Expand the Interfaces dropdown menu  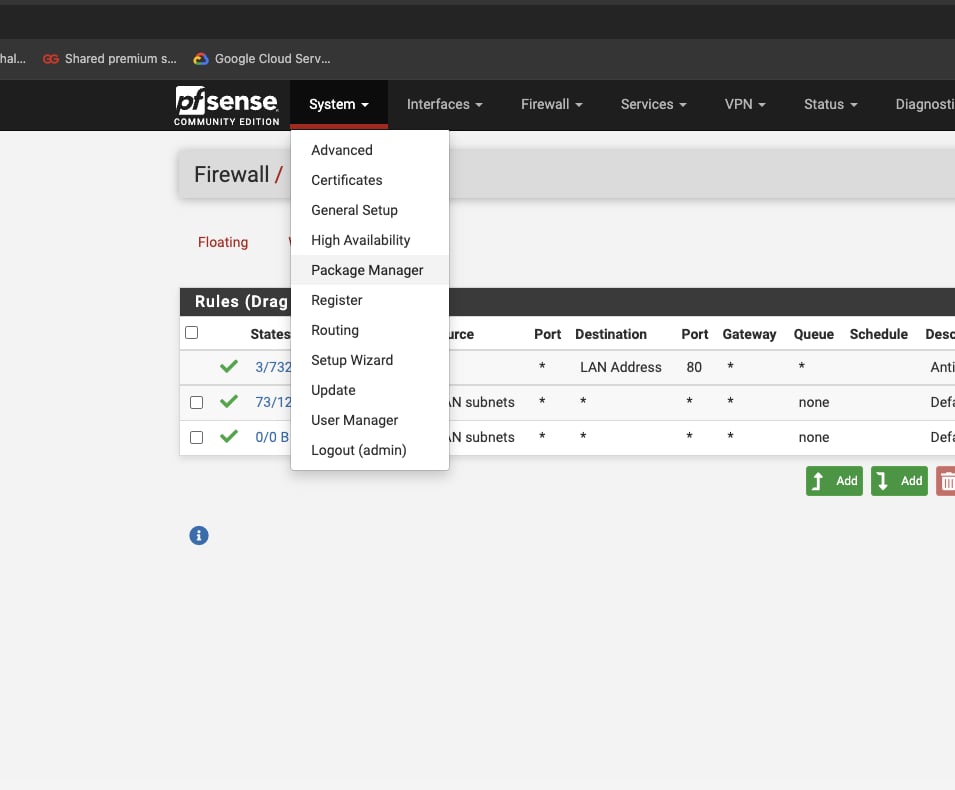445,105
